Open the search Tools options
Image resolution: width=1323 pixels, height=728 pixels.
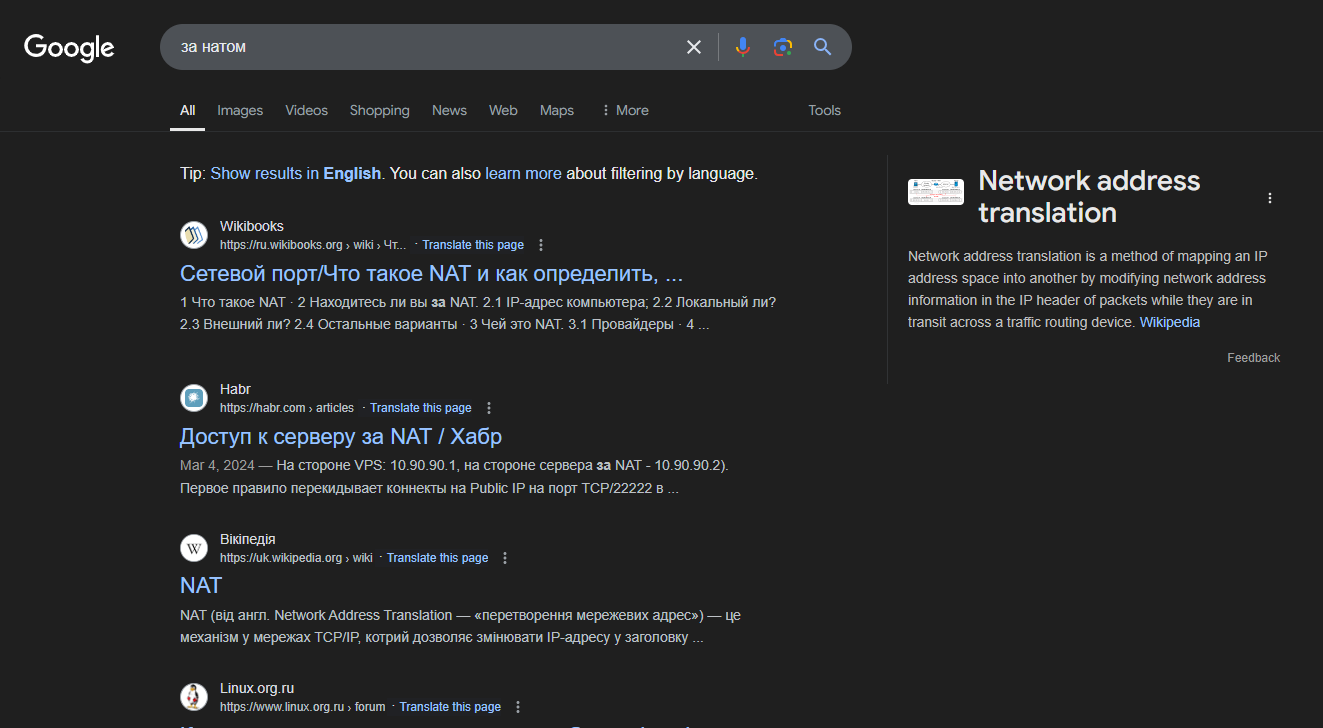point(824,110)
